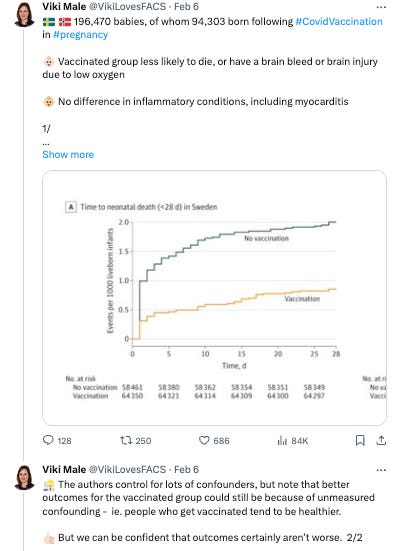This screenshot has width=398, height=551.
Task: Share the first tweet via upload icon
Action: click(381, 440)
